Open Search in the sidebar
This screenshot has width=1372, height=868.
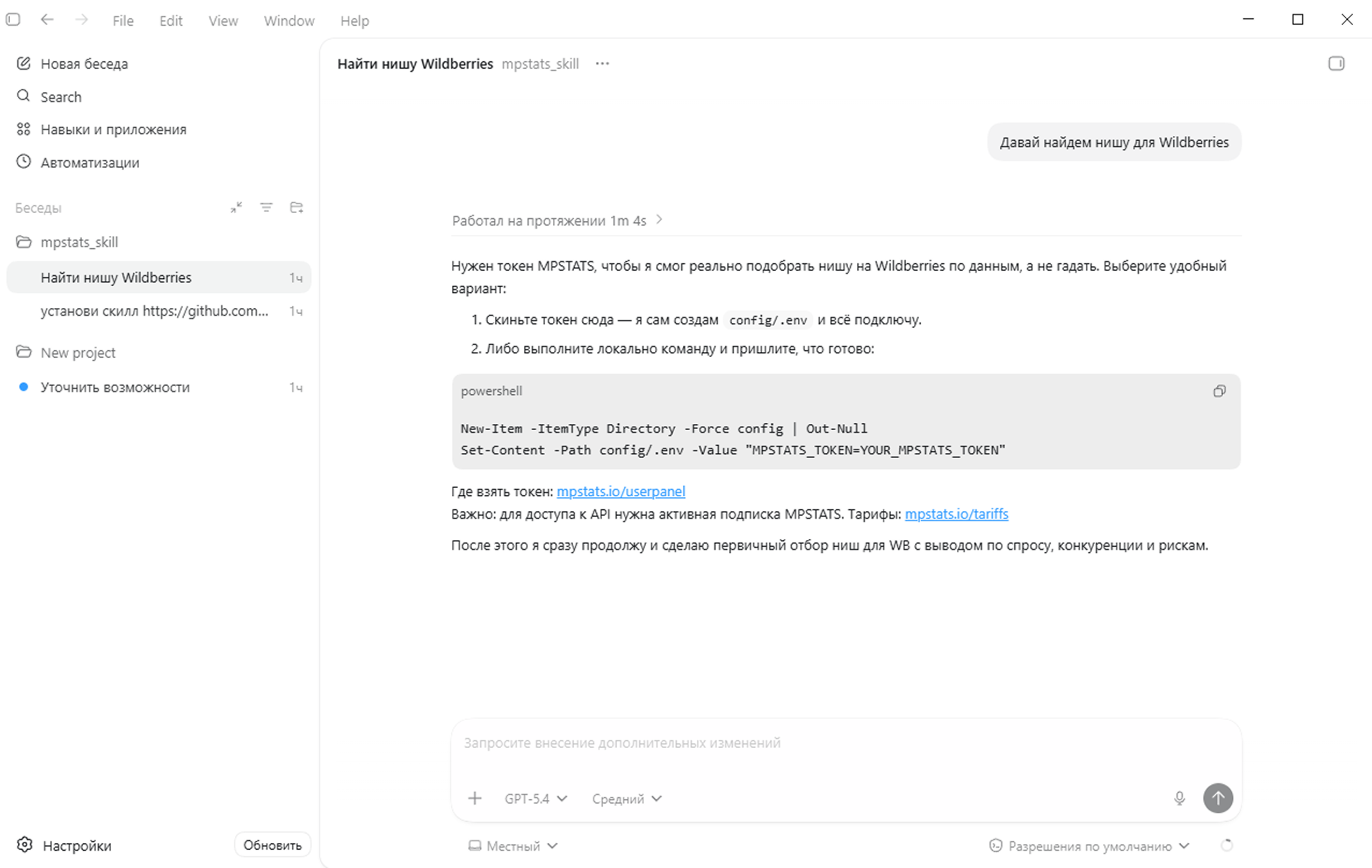pyautogui.click(x=60, y=97)
